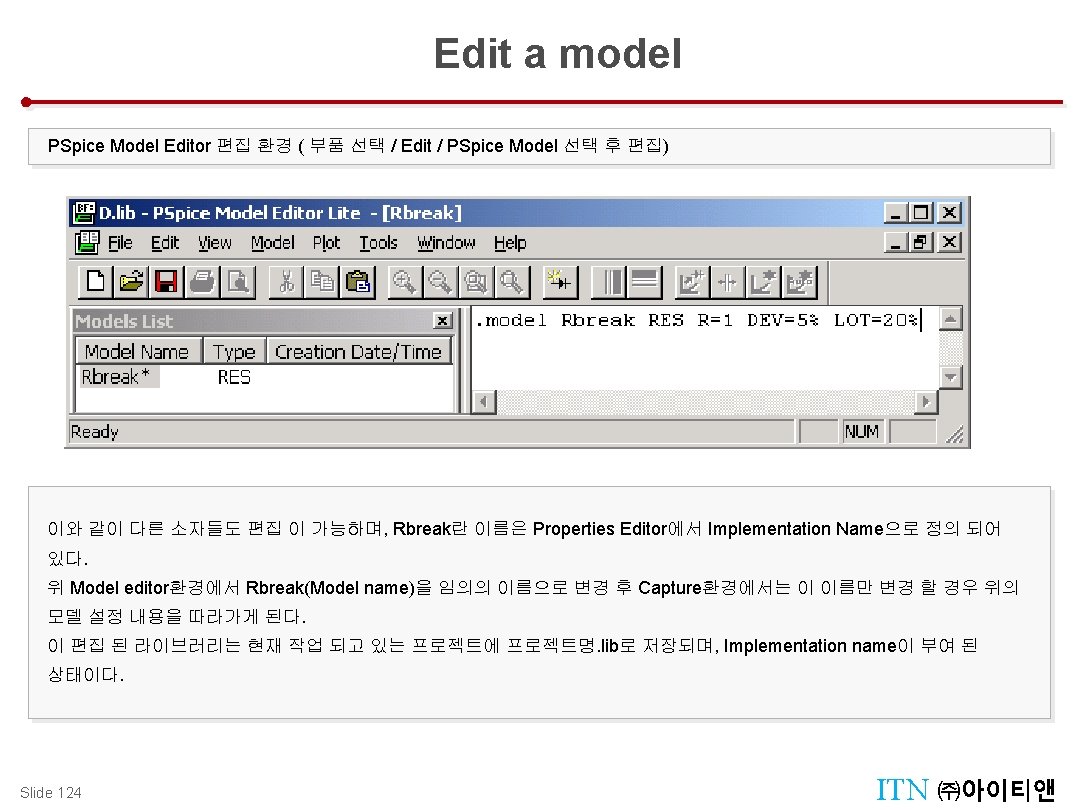1080x810 pixels.
Task: Click the Ready status bar text
Action: (94, 432)
